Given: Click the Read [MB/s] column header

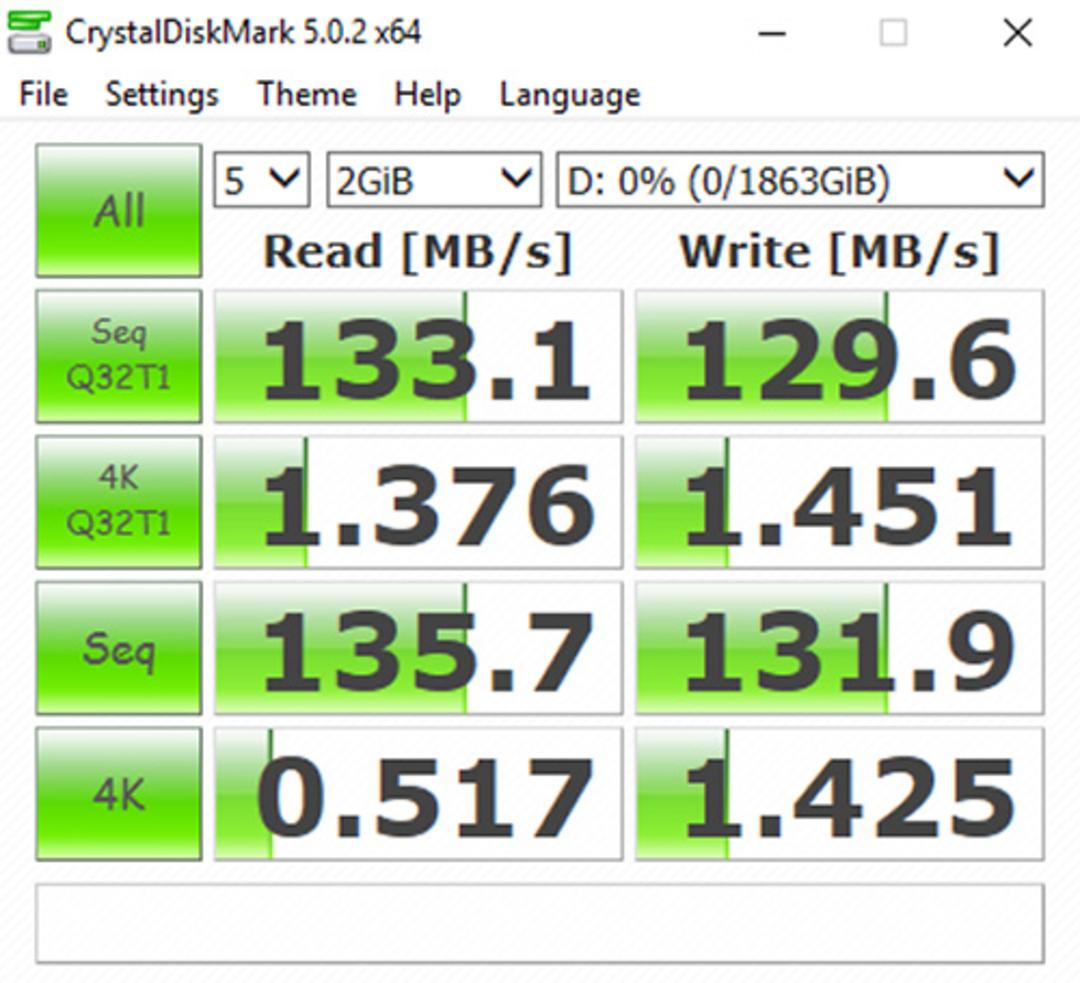Looking at the screenshot, I should 417,252.
